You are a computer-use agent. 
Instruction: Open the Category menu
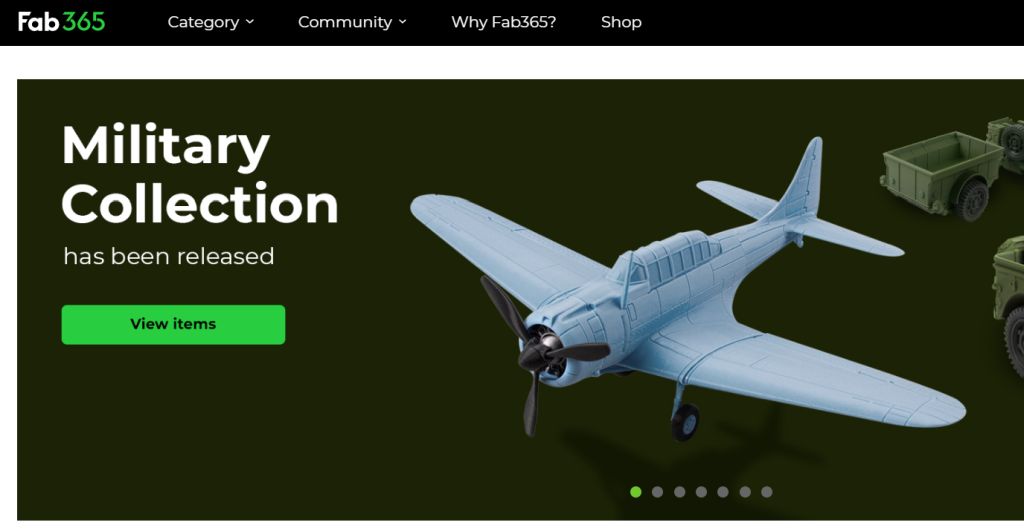tap(210, 22)
